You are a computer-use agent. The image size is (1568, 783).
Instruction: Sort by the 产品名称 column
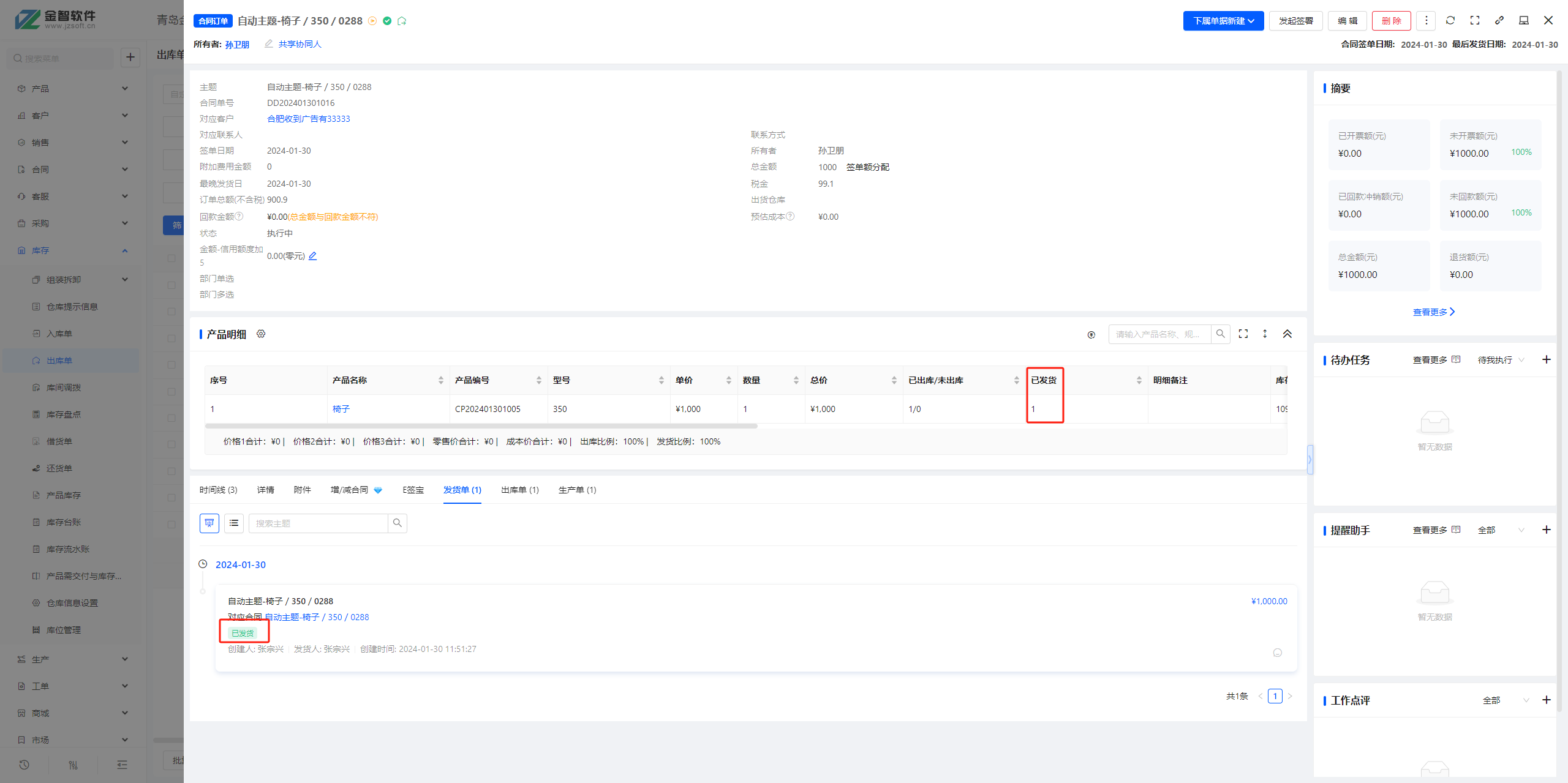point(440,380)
